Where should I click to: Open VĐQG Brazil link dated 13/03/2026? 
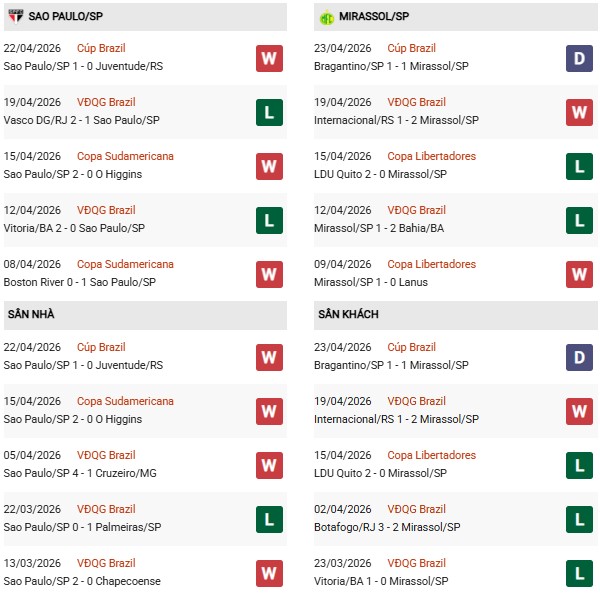pyautogui.click(x=106, y=564)
